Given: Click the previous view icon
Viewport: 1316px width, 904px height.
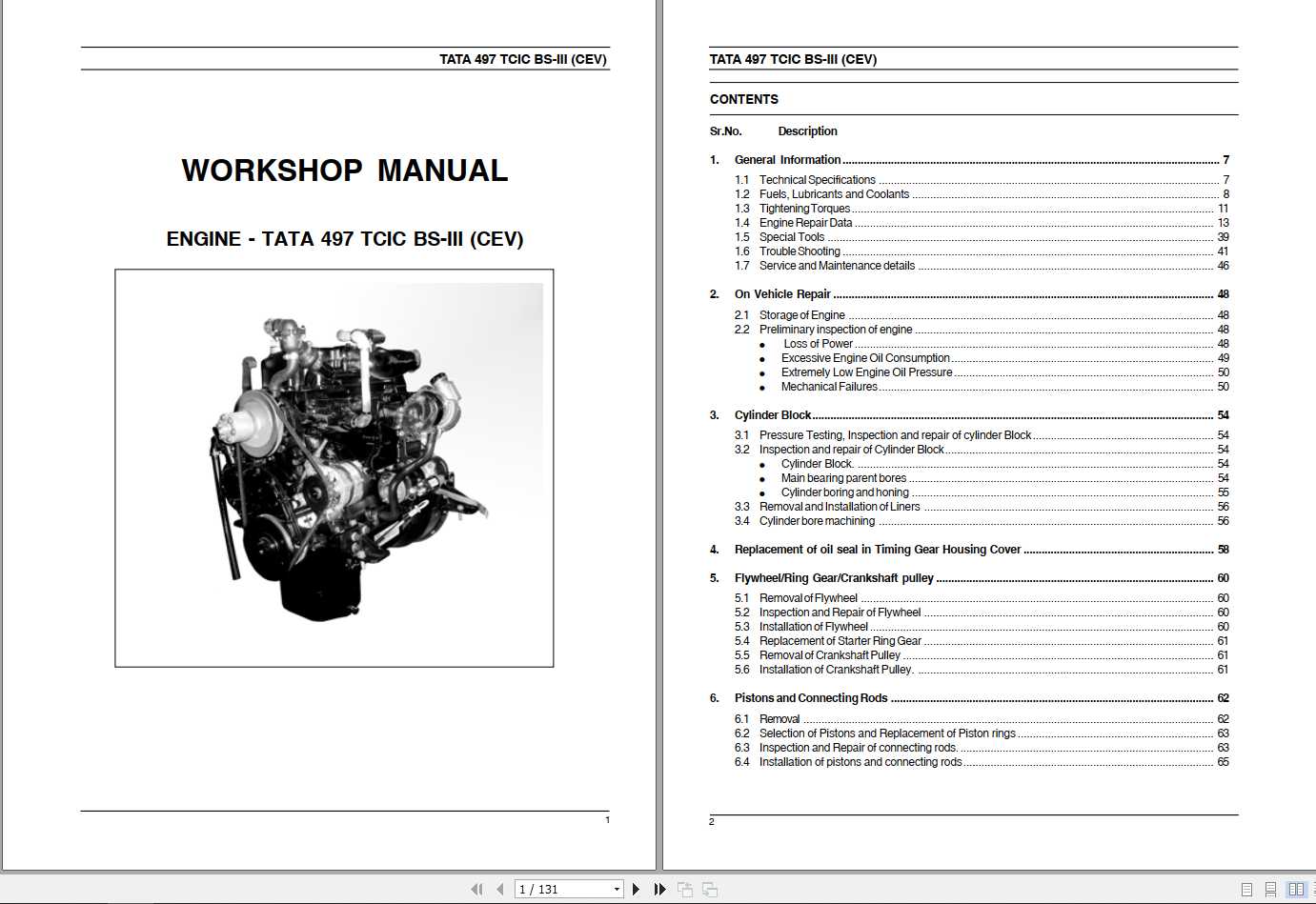Looking at the screenshot, I should point(685,889).
